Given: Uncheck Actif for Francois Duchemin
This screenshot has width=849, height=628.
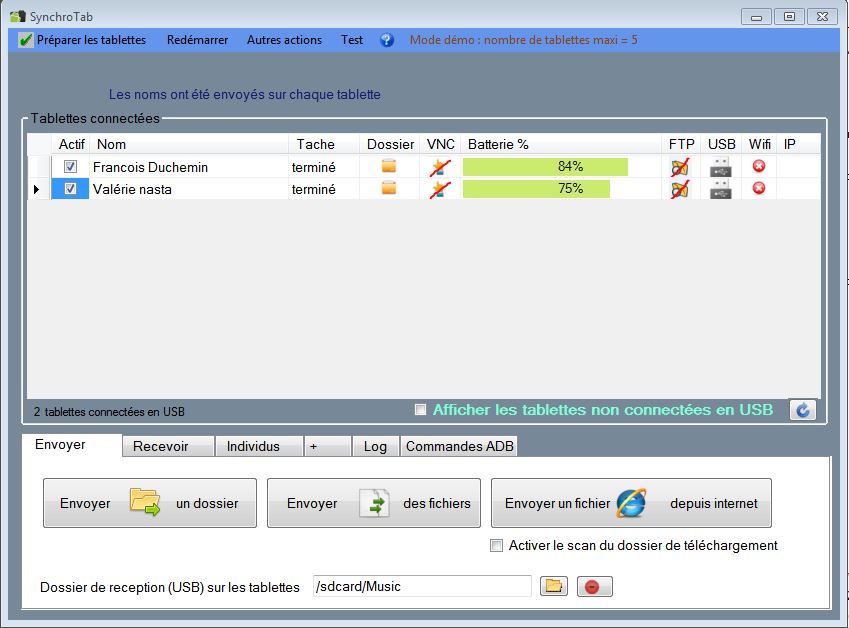Looking at the screenshot, I should click(x=70, y=167).
